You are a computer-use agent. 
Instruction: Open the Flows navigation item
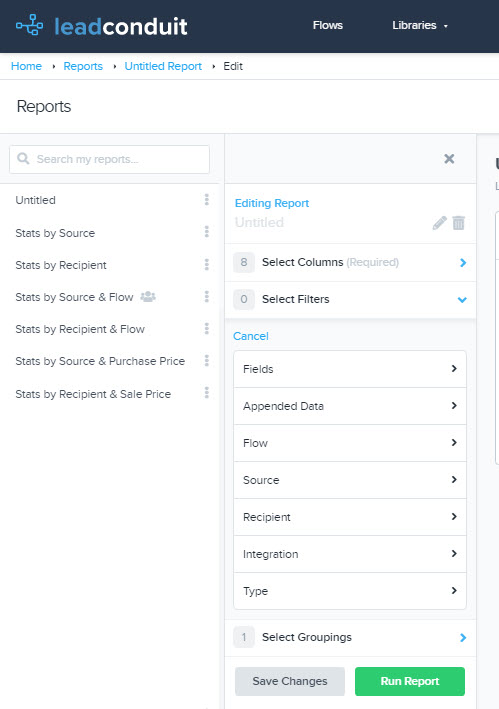click(x=328, y=25)
